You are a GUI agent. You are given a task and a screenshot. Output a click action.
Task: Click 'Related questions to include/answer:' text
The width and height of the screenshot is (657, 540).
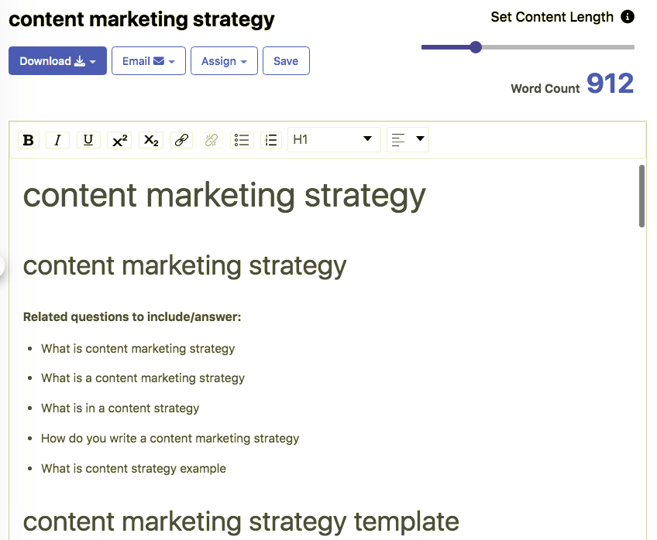pyautogui.click(x=132, y=317)
